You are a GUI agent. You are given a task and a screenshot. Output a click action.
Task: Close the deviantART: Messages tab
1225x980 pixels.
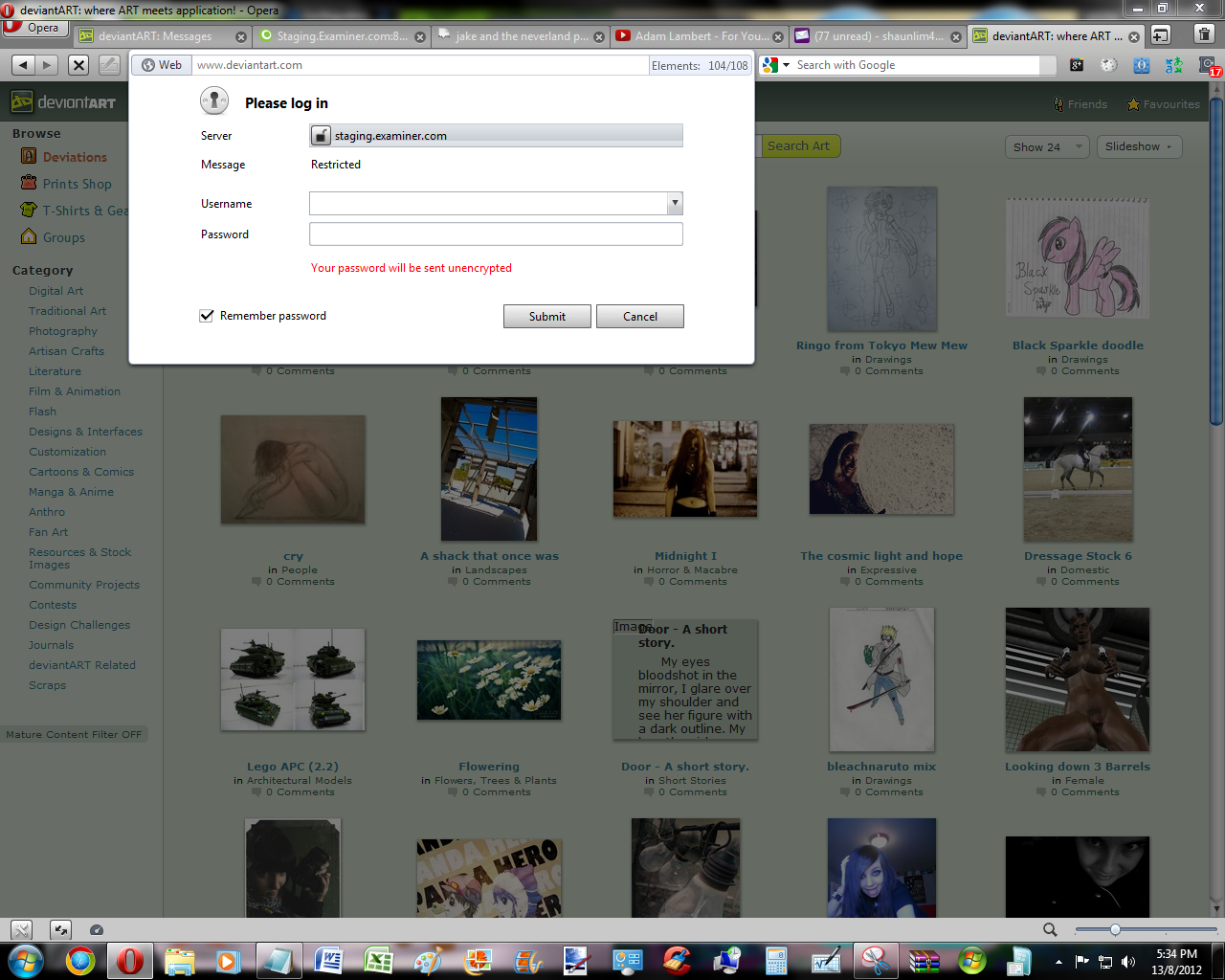241,37
